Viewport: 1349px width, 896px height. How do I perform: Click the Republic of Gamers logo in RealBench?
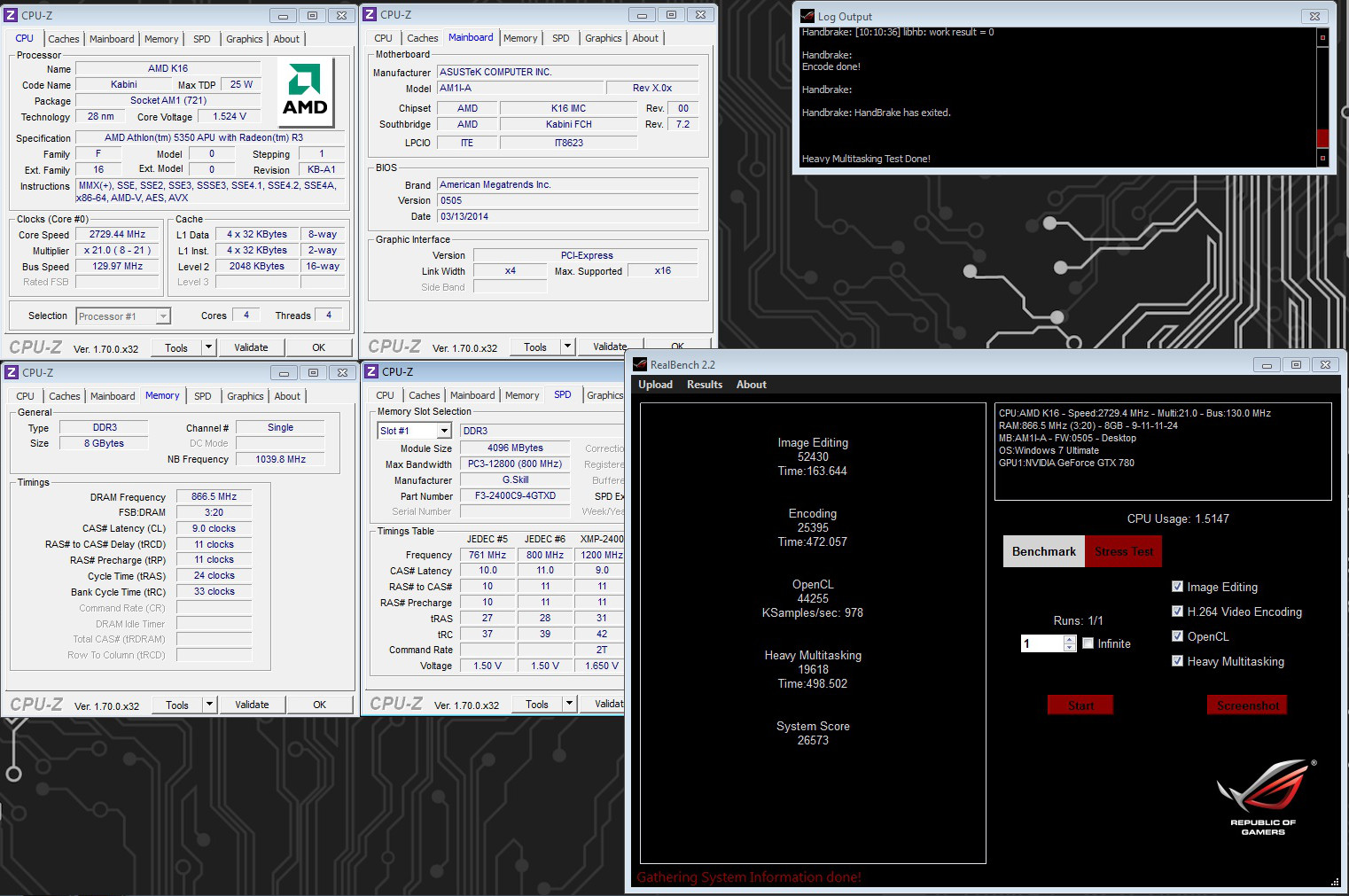(x=1265, y=797)
